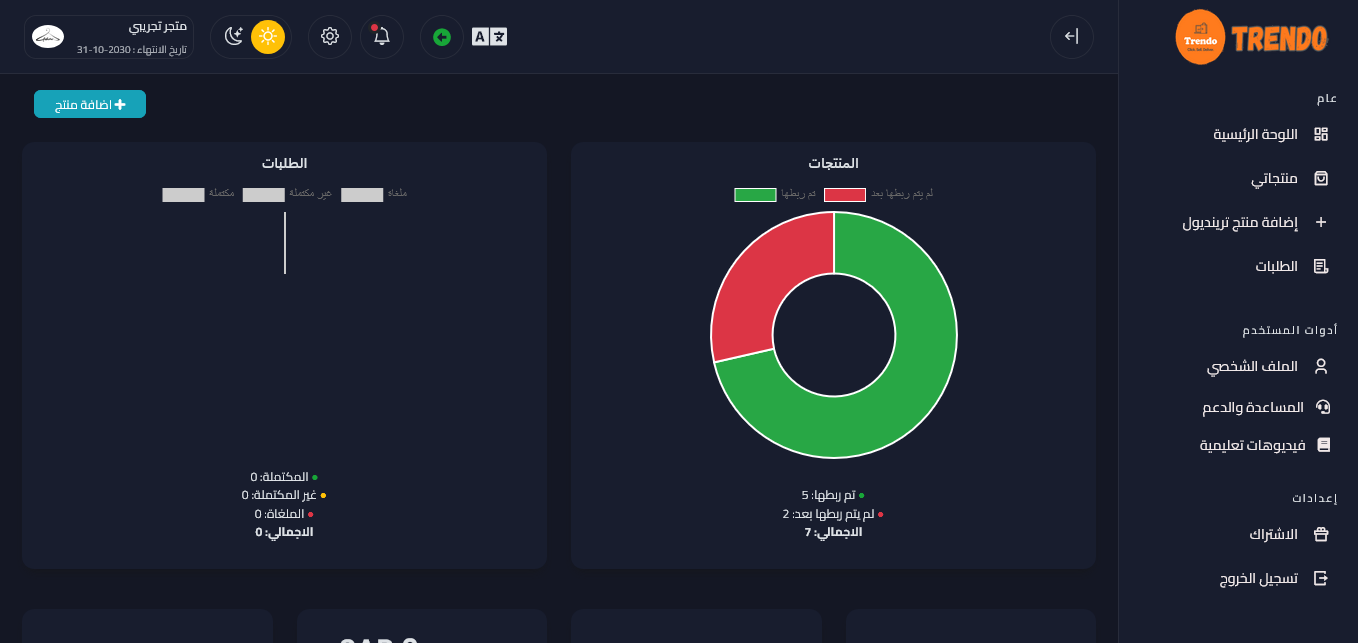This screenshot has height=643, width=1358.
Task: Click the language translation icon
Action: [489, 37]
